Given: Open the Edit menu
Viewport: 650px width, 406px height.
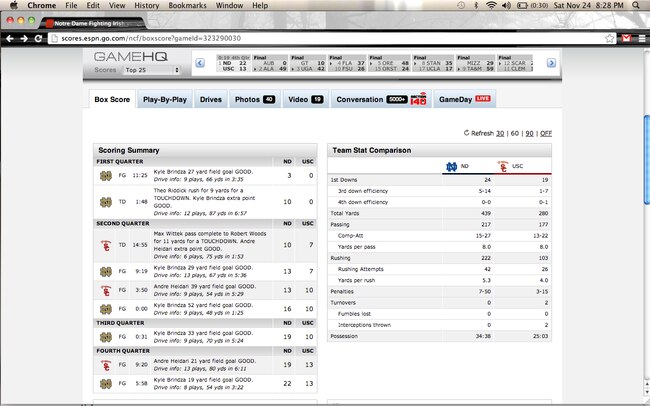Looking at the screenshot, I should coord(93,5).
